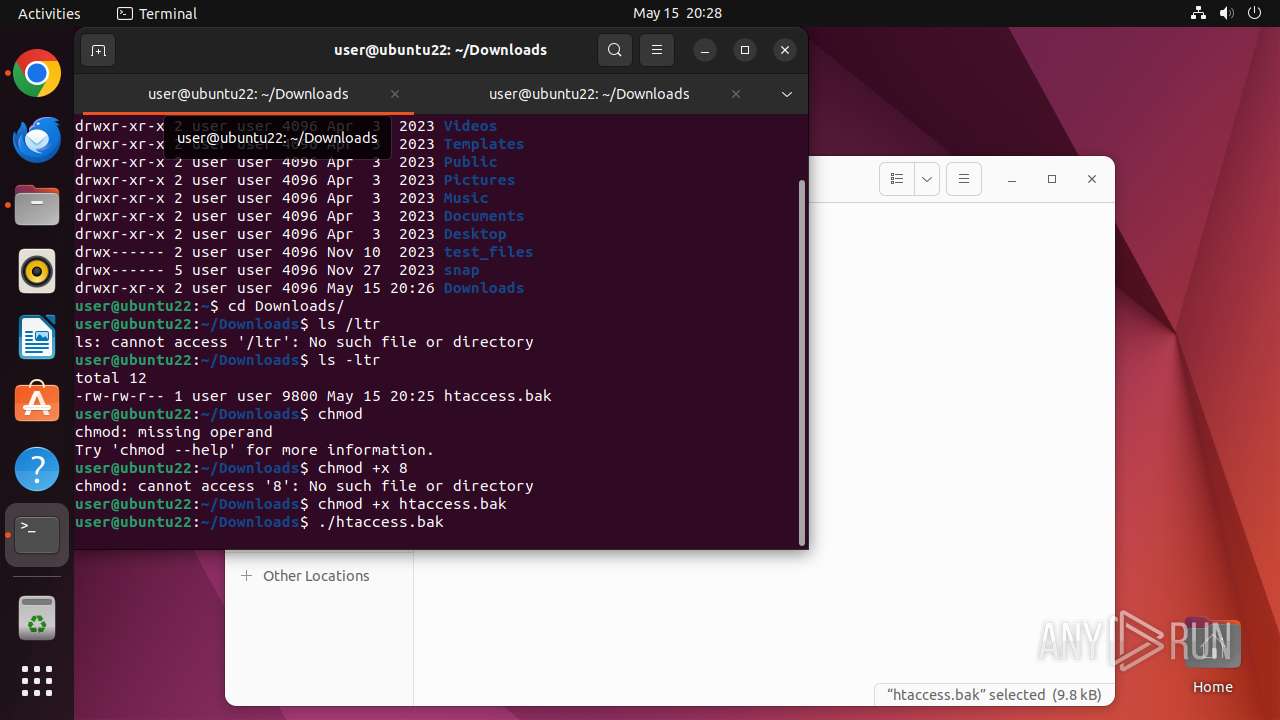1280x720 pixels.
Task: Open the Trash from the dock
Action: coord(37,618)
